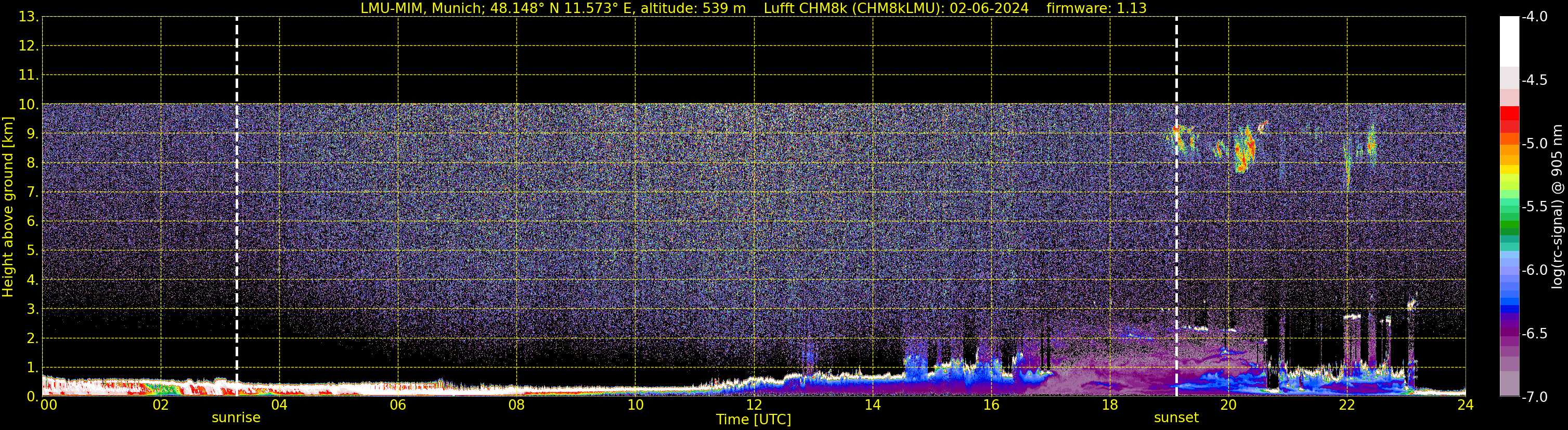Click the '3.' height axis tick label
The image size is (1568, 430).
click(x=32, y=309)
